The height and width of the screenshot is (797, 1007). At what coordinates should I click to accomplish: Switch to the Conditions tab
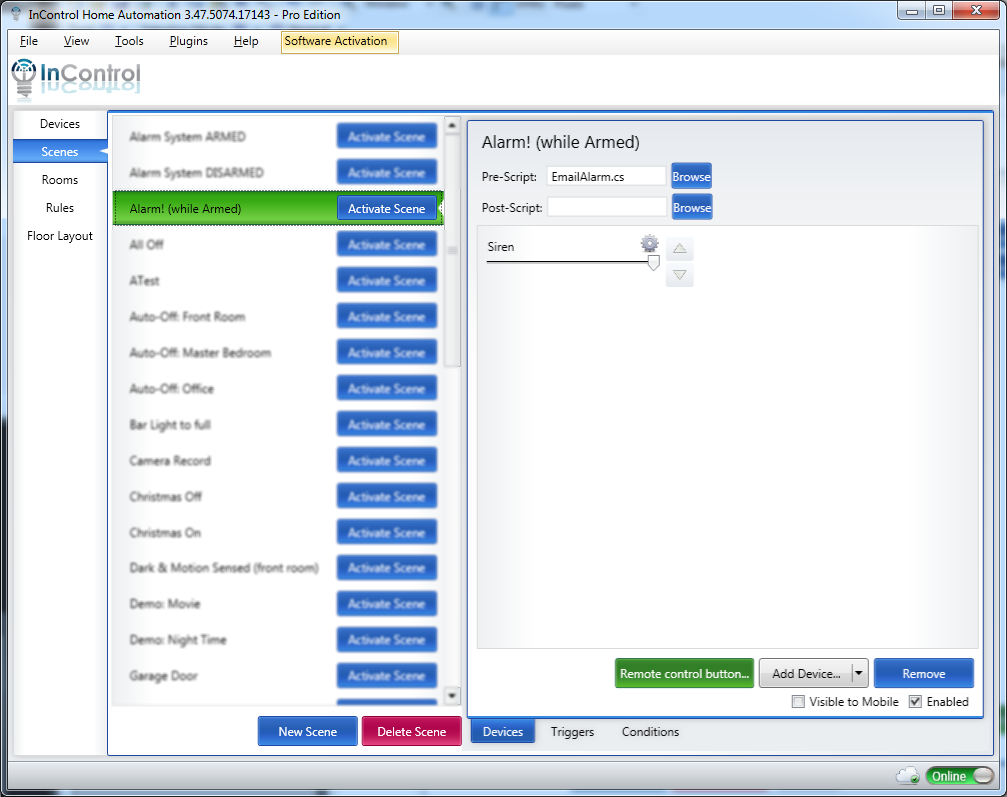(x=650, y=732)
